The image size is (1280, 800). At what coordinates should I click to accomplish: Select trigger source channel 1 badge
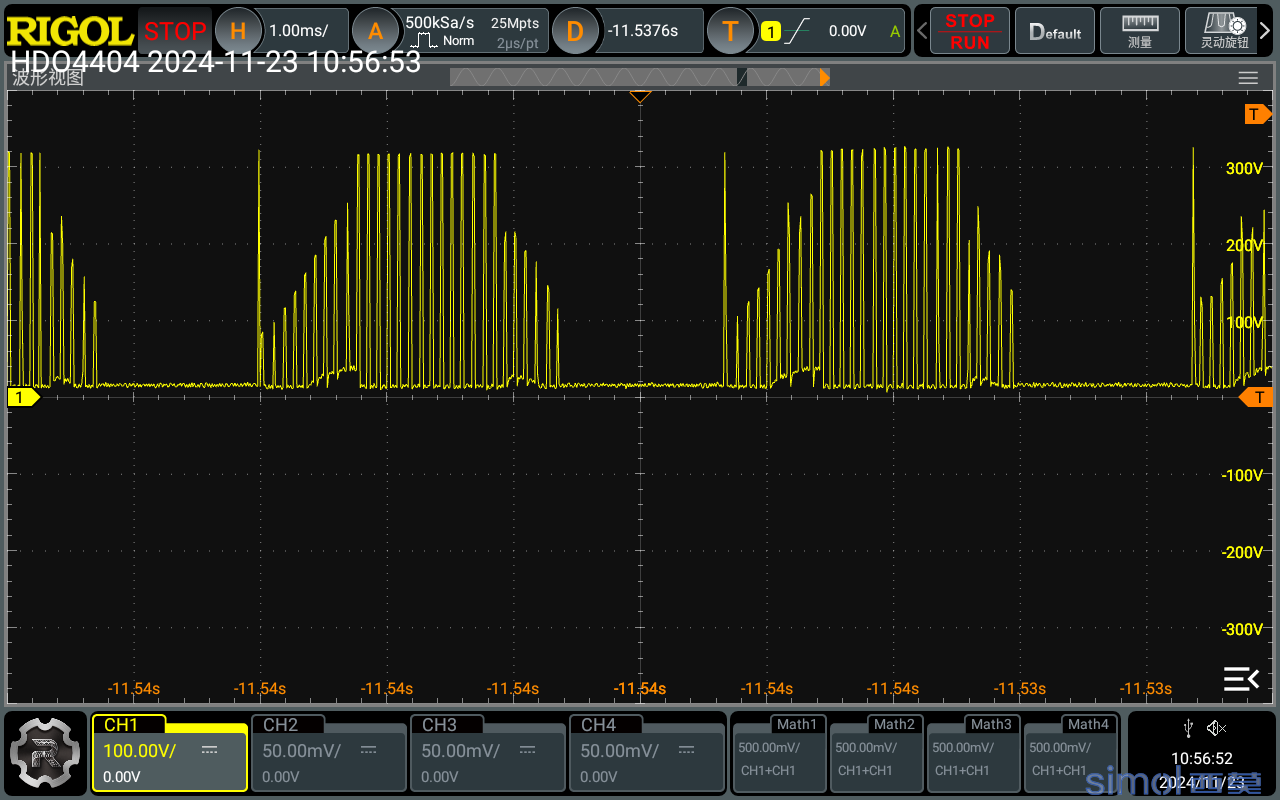[770, 31]
